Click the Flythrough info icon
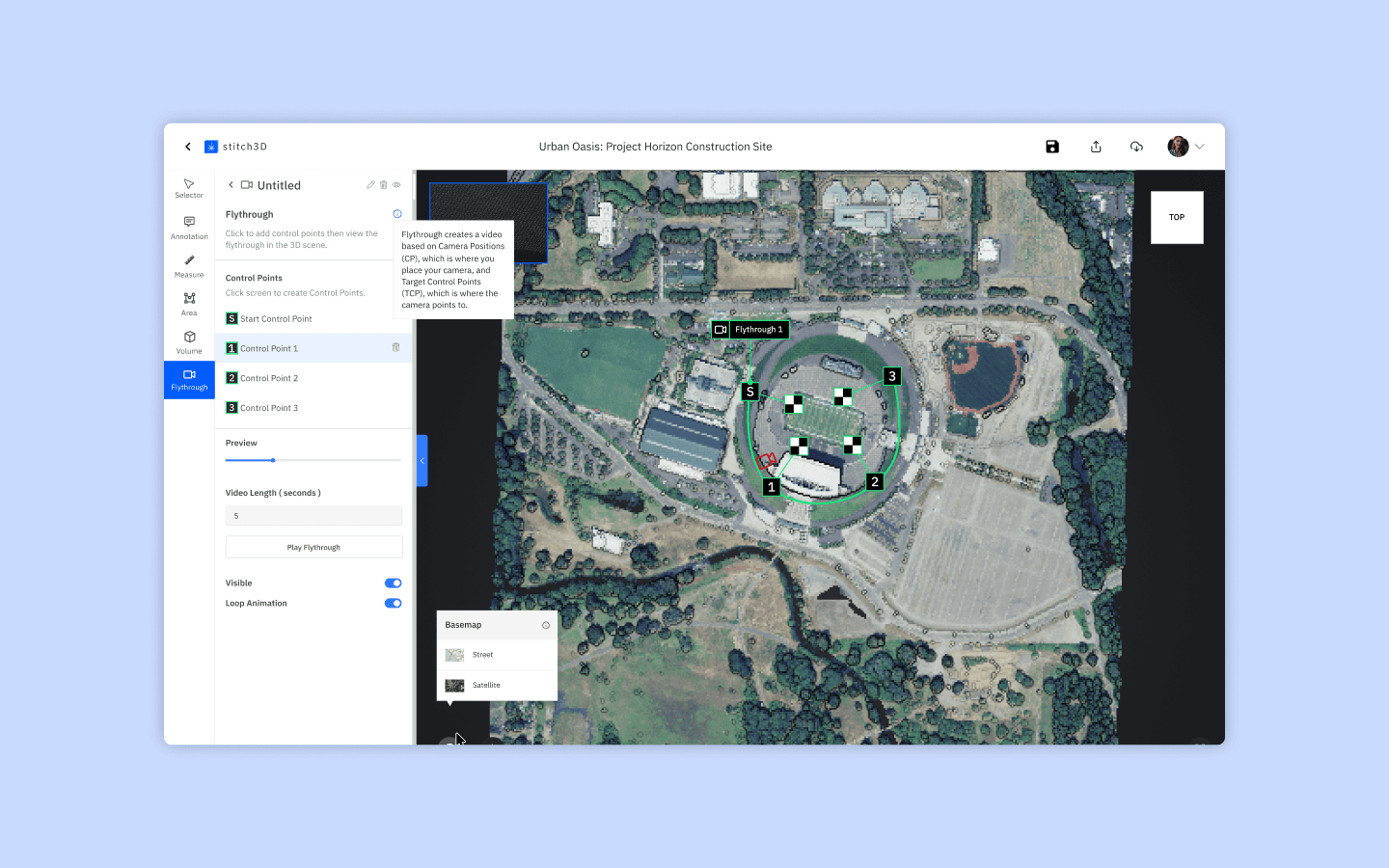Screen dimensions: 1389x868 click(x=397, y=214)
